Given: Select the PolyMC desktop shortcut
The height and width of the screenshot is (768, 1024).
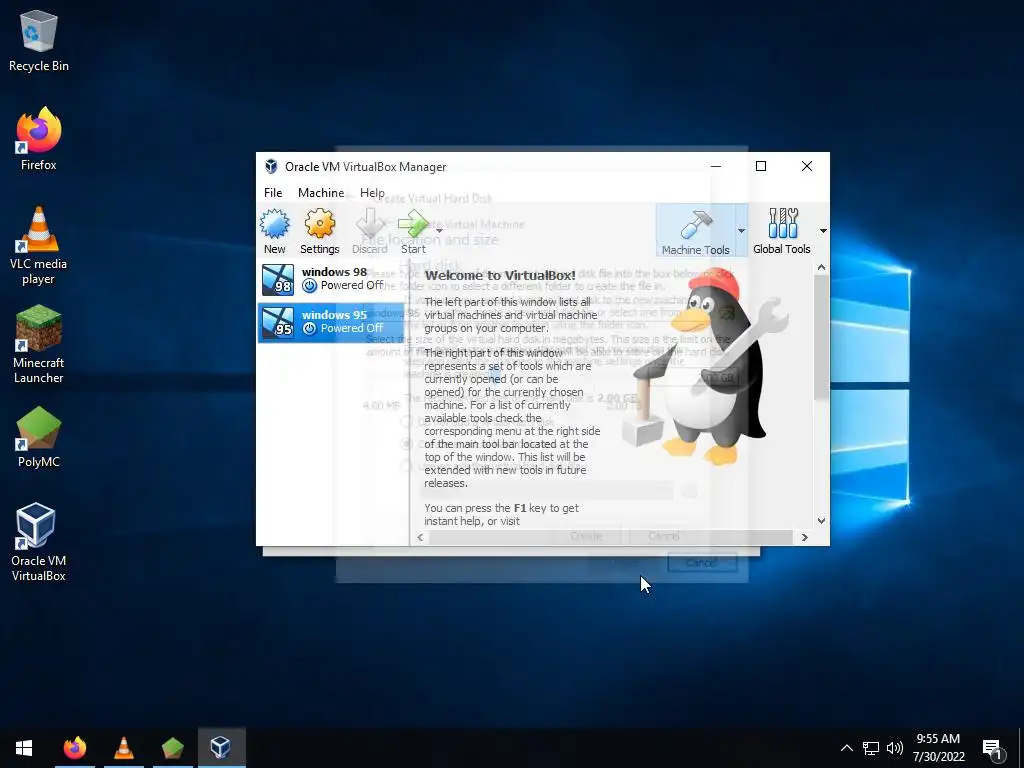Looking at the screenshot, I should tap(39, 437).
